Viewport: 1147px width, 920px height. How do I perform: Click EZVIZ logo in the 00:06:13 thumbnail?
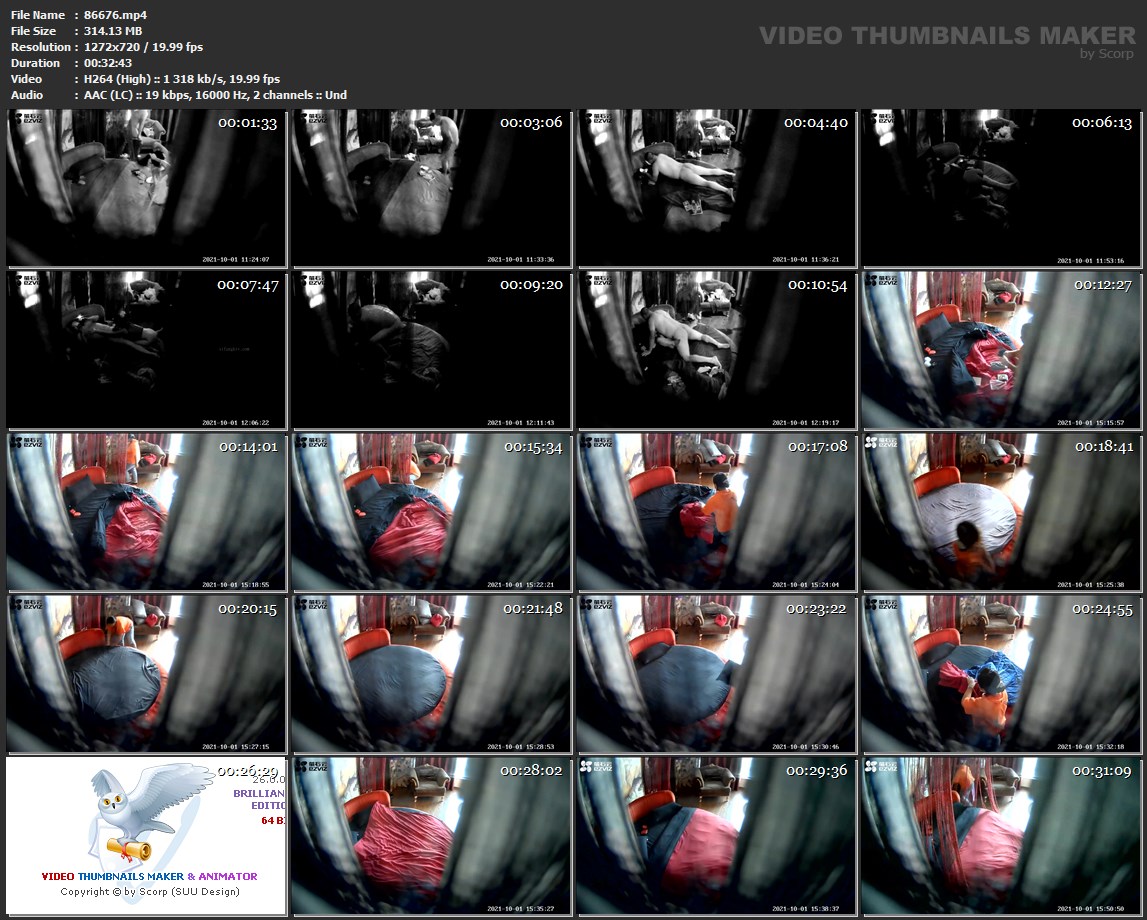click(881, 119)
